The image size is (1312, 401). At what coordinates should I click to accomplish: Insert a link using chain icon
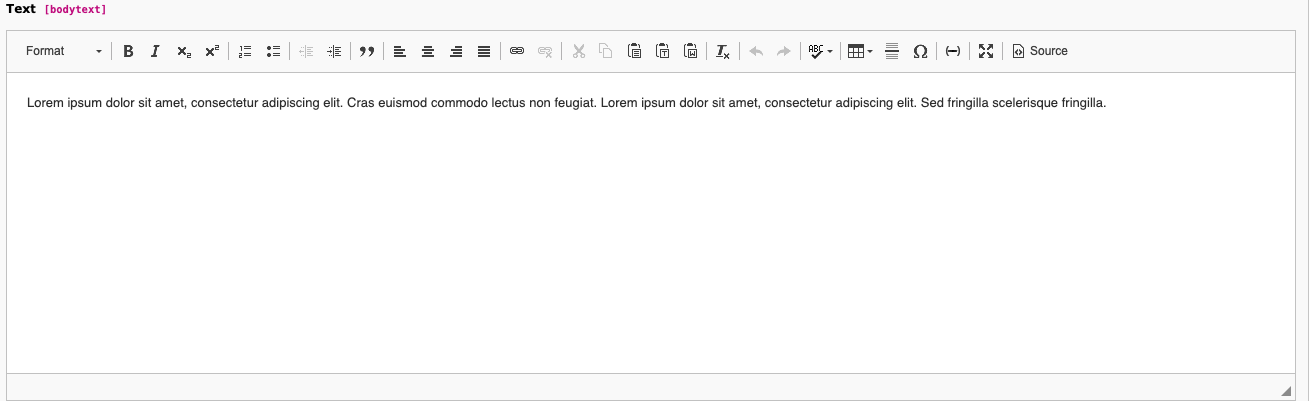(x=517, y=51)
